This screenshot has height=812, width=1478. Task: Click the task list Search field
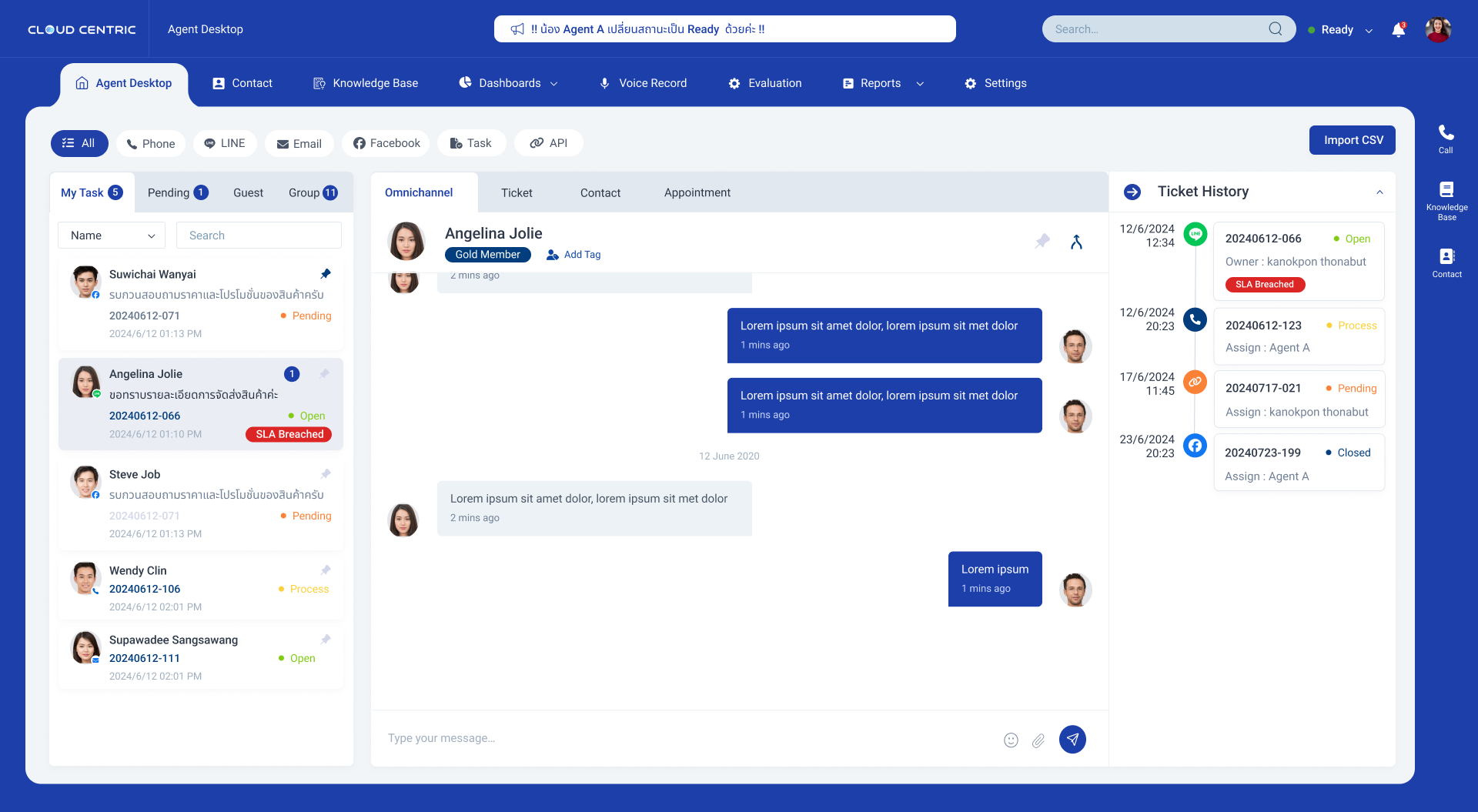click(x=259, y=236)
